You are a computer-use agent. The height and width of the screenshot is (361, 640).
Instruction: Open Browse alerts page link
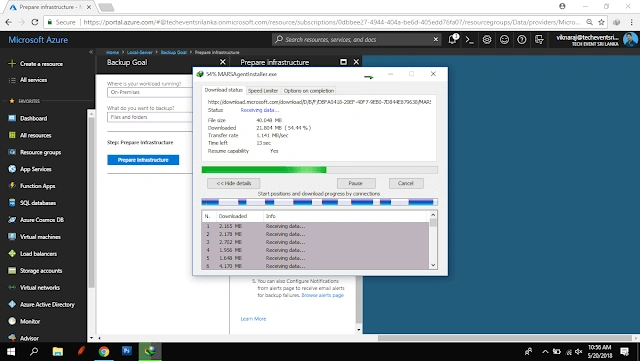coord(322,295)
